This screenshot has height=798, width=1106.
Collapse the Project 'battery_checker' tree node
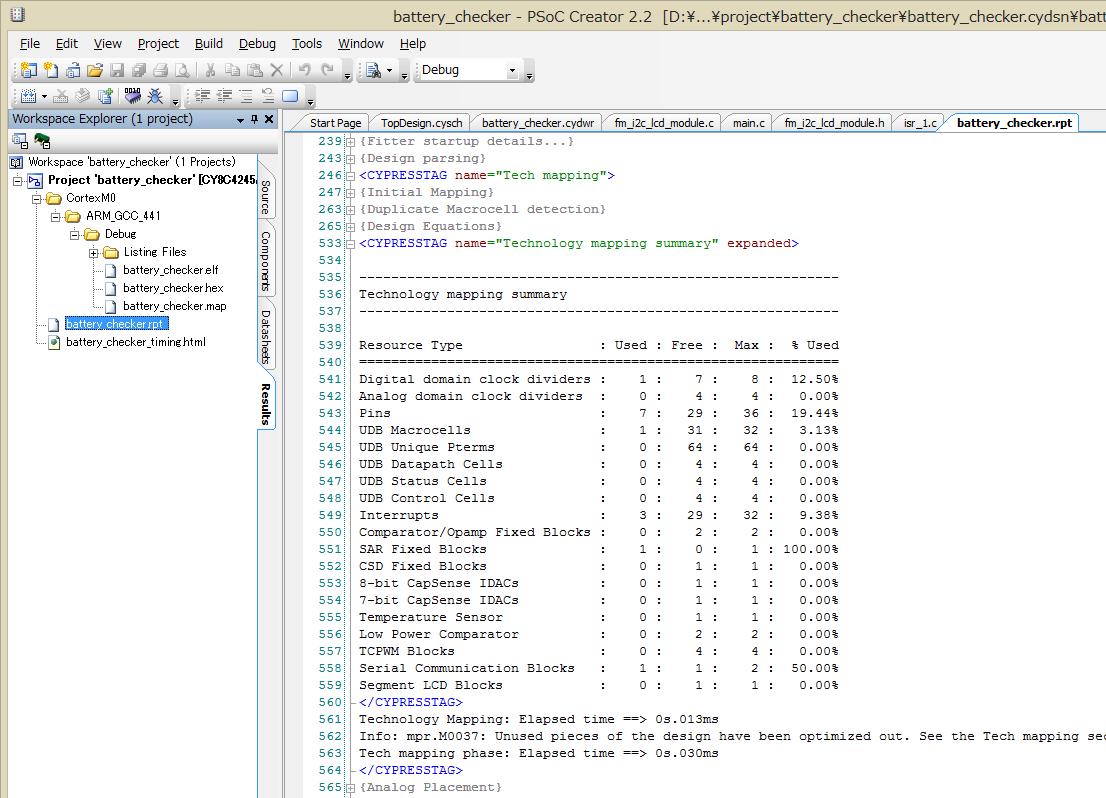[18, 181]
